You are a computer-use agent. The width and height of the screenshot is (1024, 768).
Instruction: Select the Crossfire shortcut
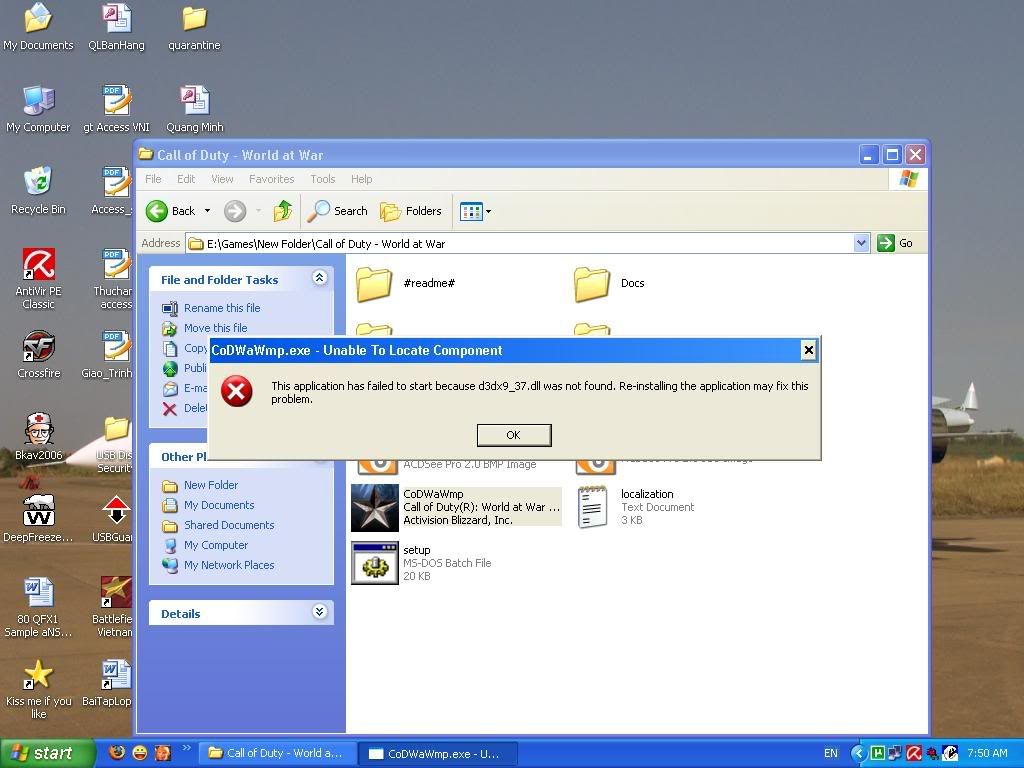pyautogui.click(x=39, y=355)
